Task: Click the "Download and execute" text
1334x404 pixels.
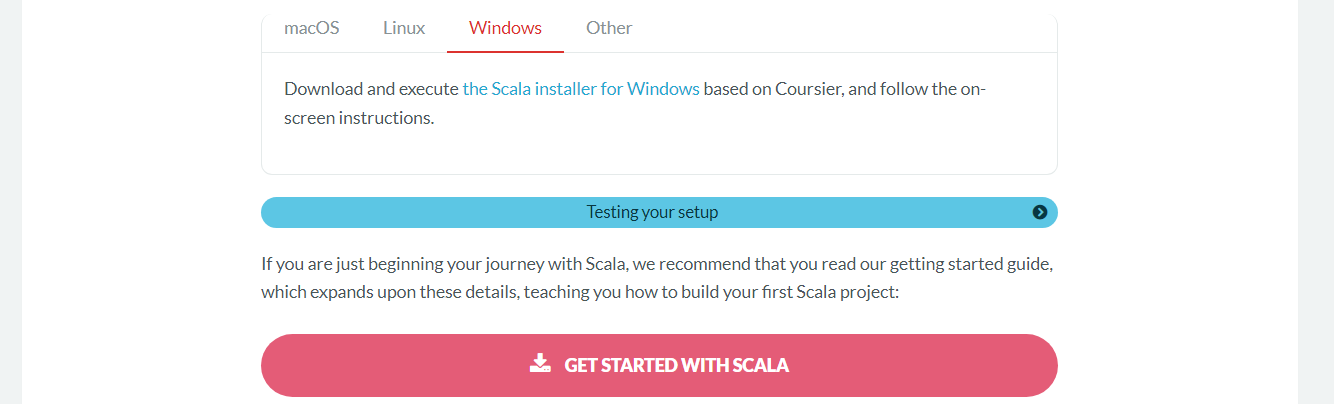Action: coord(371,88)
